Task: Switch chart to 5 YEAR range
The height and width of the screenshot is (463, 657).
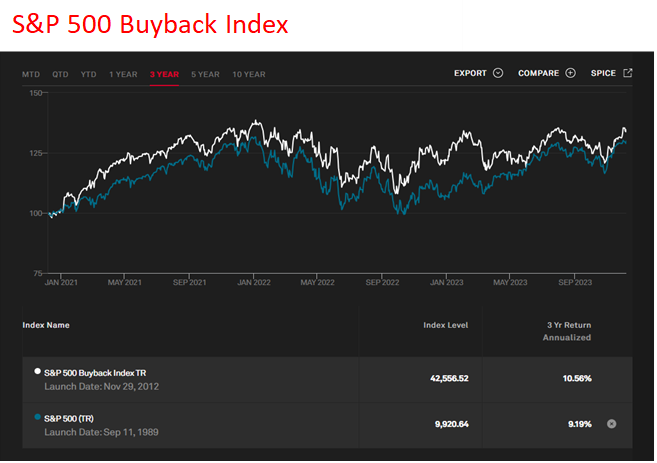Action: tap(205, 74)
